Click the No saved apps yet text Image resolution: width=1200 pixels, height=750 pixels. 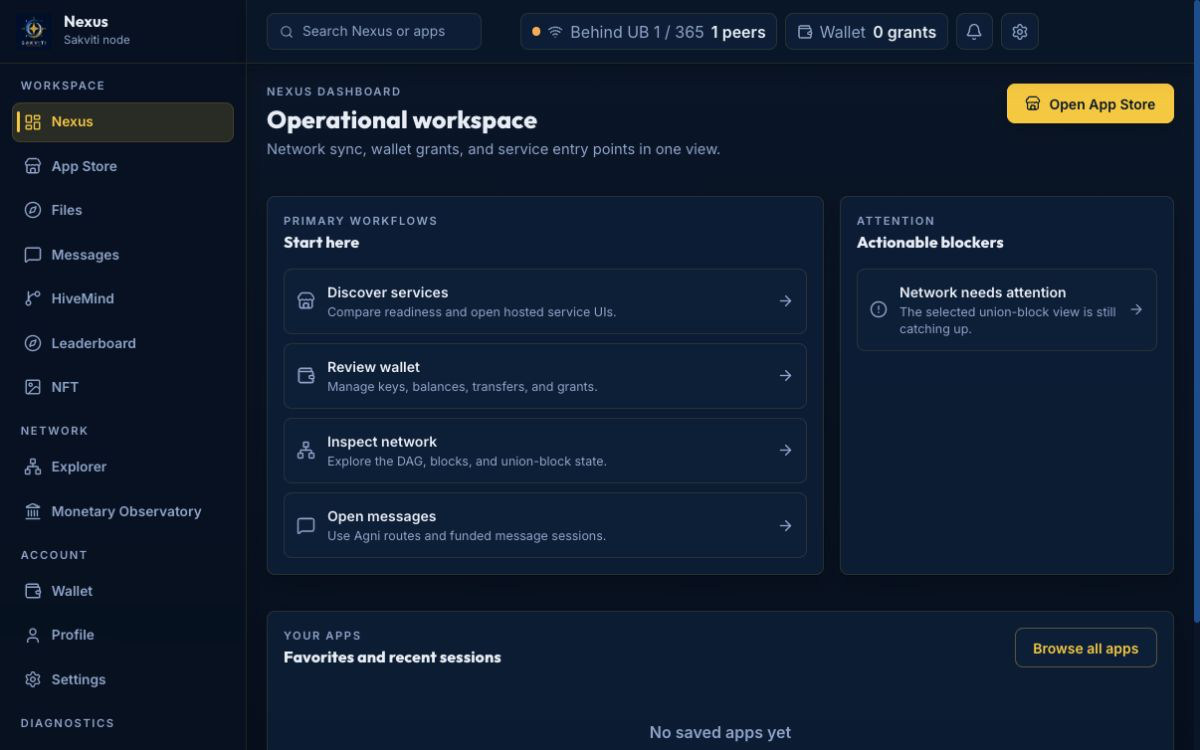pos(720,733)
